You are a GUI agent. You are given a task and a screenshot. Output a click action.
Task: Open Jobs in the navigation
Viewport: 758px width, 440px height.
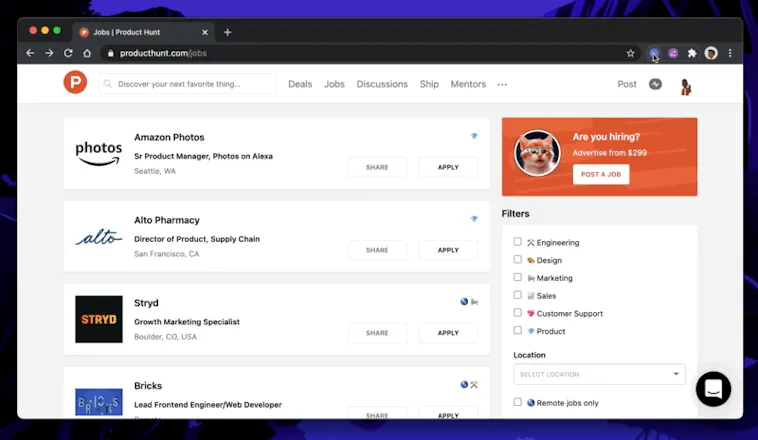point(334,84)
